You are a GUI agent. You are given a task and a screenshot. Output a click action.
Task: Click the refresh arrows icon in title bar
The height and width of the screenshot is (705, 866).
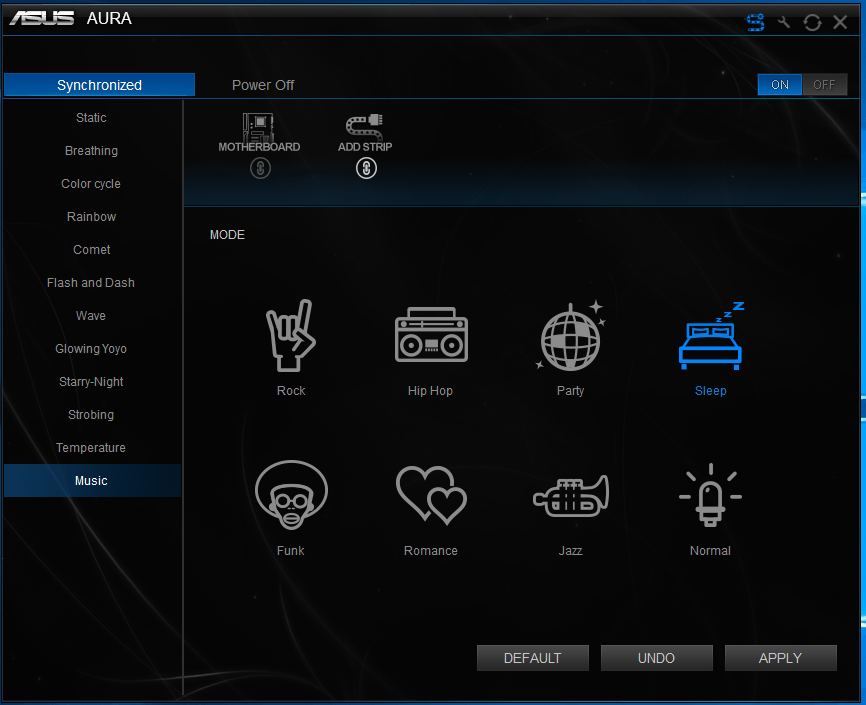[x=812, y=22]
